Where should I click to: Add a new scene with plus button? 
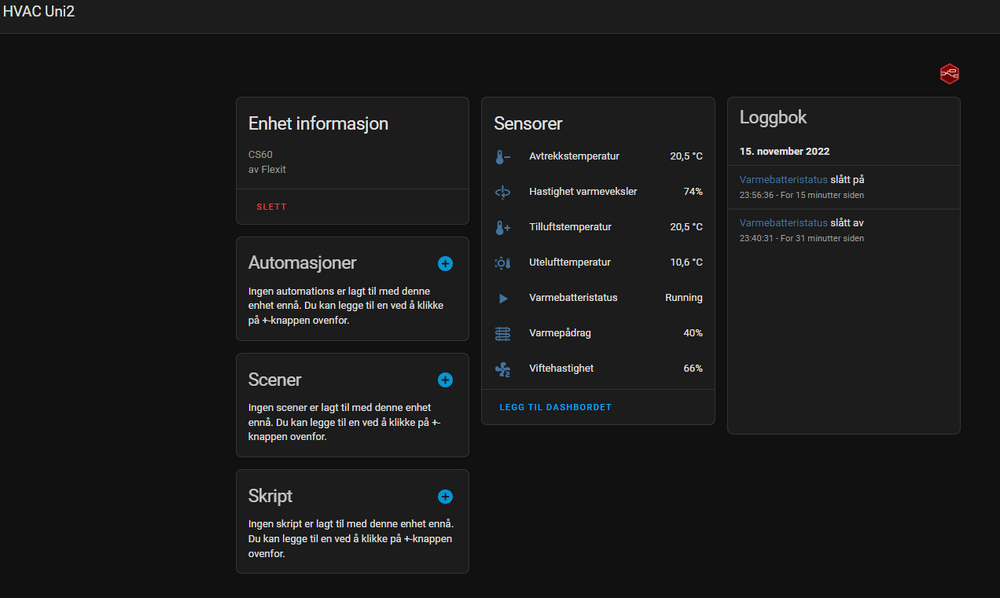(x=445, y=380)
